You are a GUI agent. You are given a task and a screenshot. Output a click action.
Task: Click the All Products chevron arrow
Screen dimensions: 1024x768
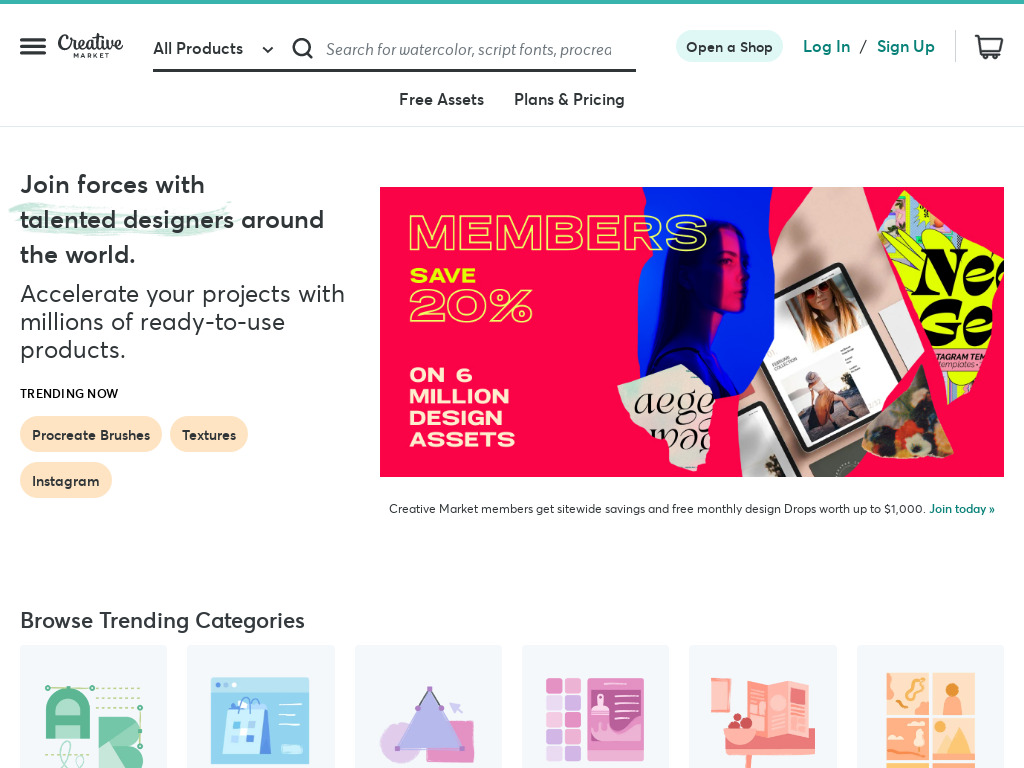(268, 50)
